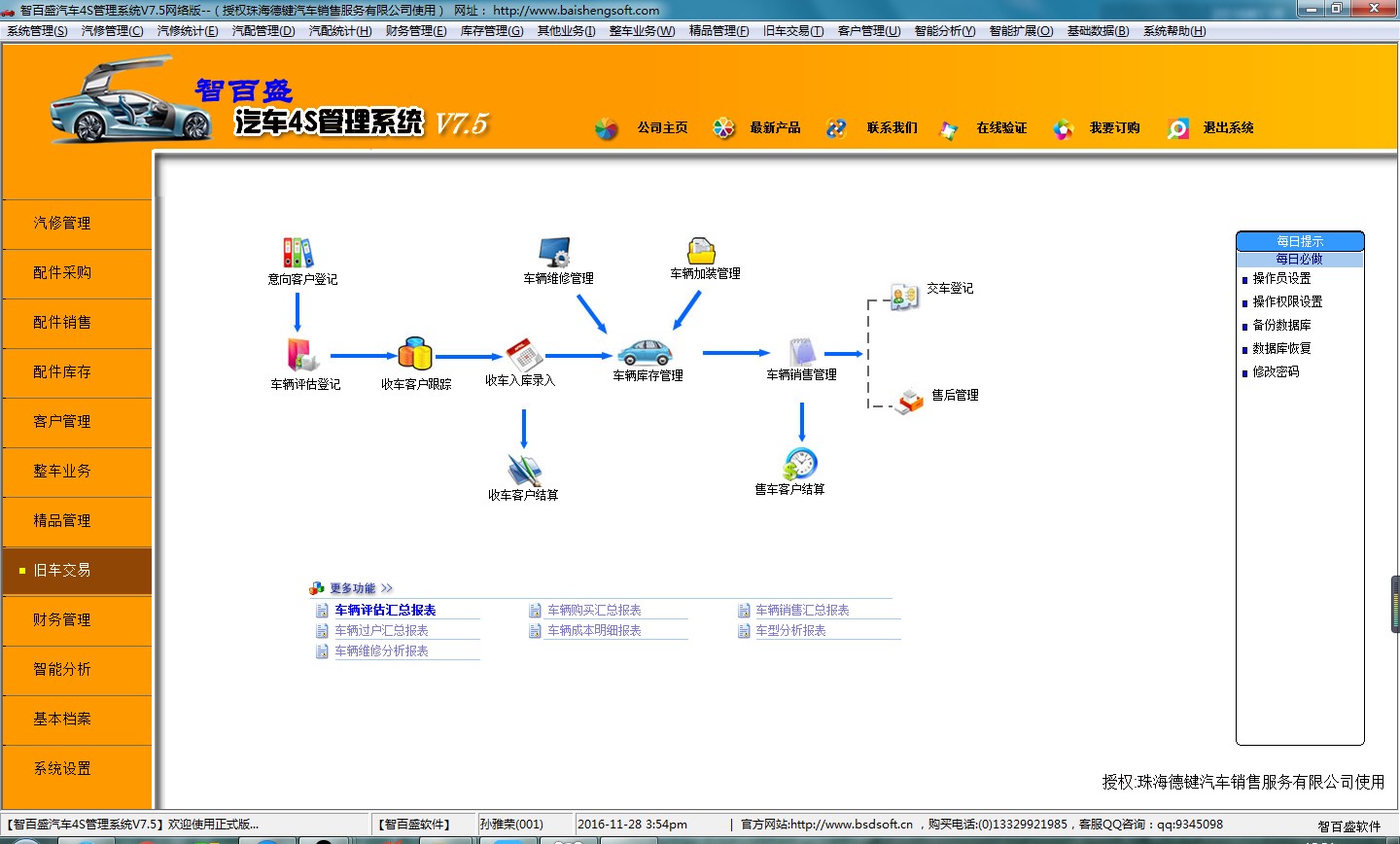Screen dimensions: 1400x844
Task: Open the 收车客户跟踪 database icon
Action: [415, 354]
